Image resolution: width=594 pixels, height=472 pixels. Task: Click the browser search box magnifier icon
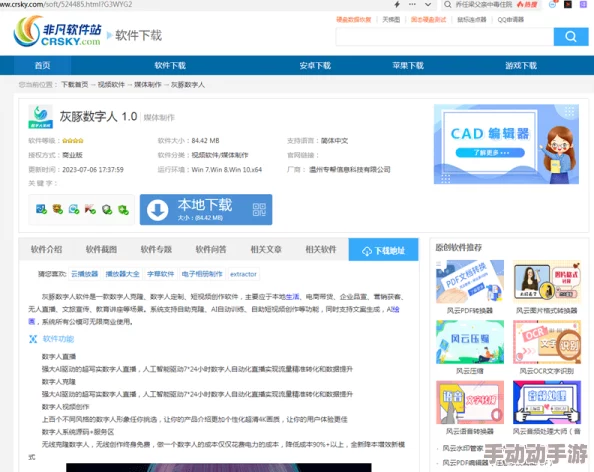447,5
